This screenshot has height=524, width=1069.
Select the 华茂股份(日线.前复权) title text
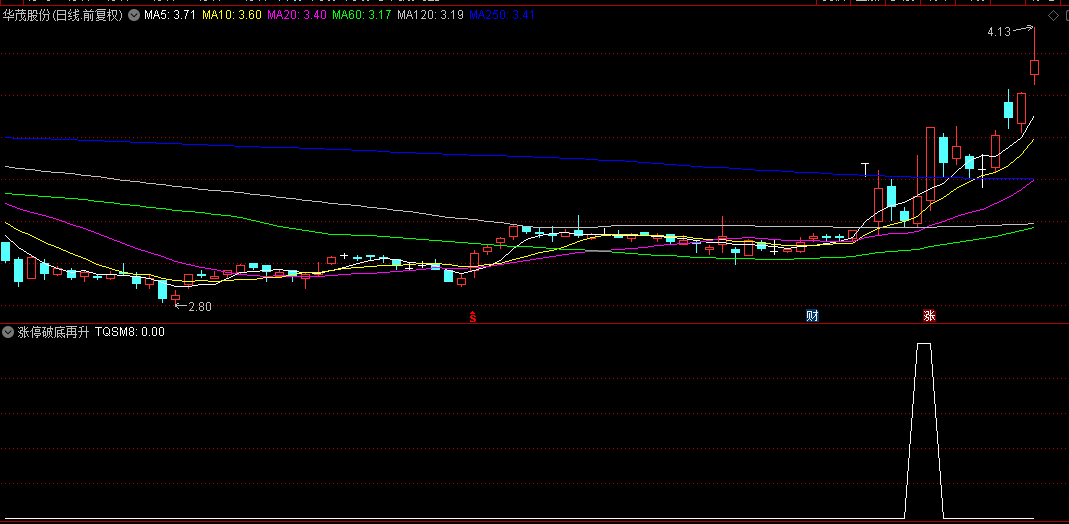[63, 14]
